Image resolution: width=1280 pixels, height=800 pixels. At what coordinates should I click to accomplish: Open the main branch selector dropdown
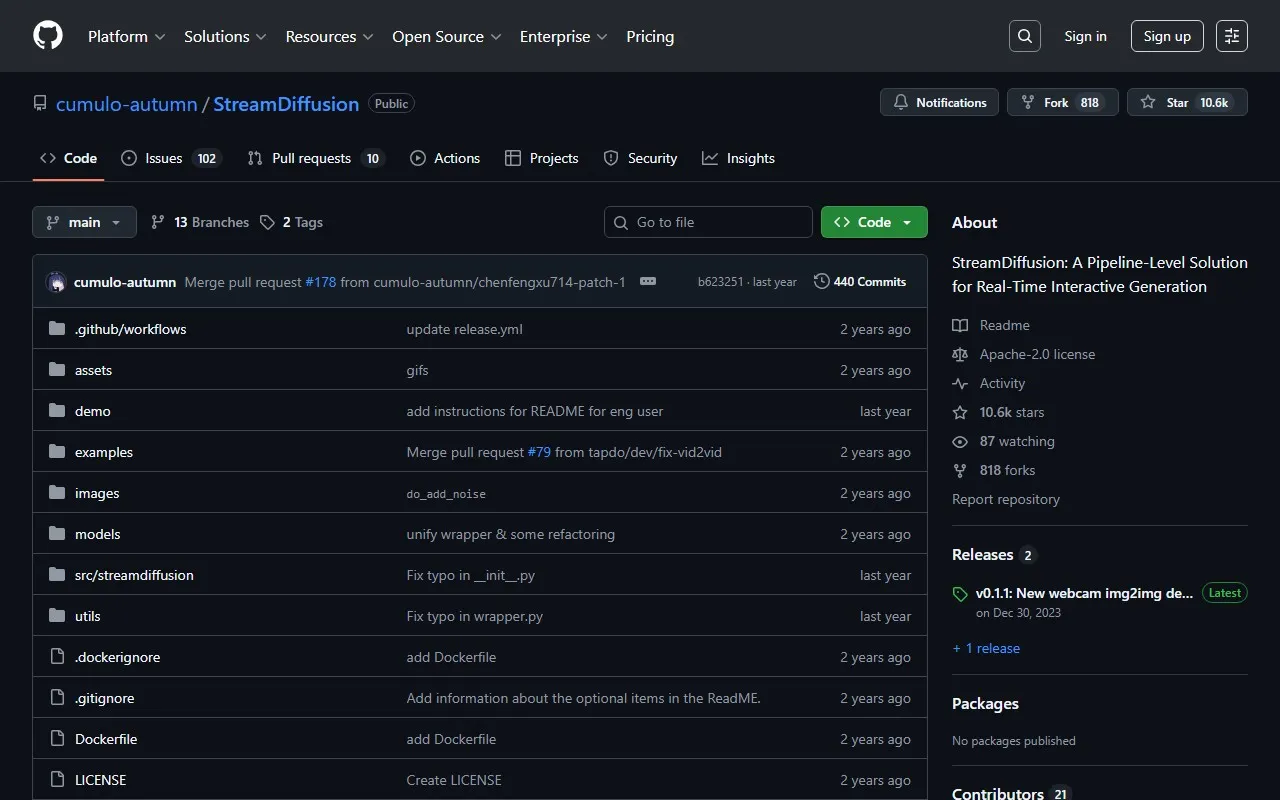(84, 222)
